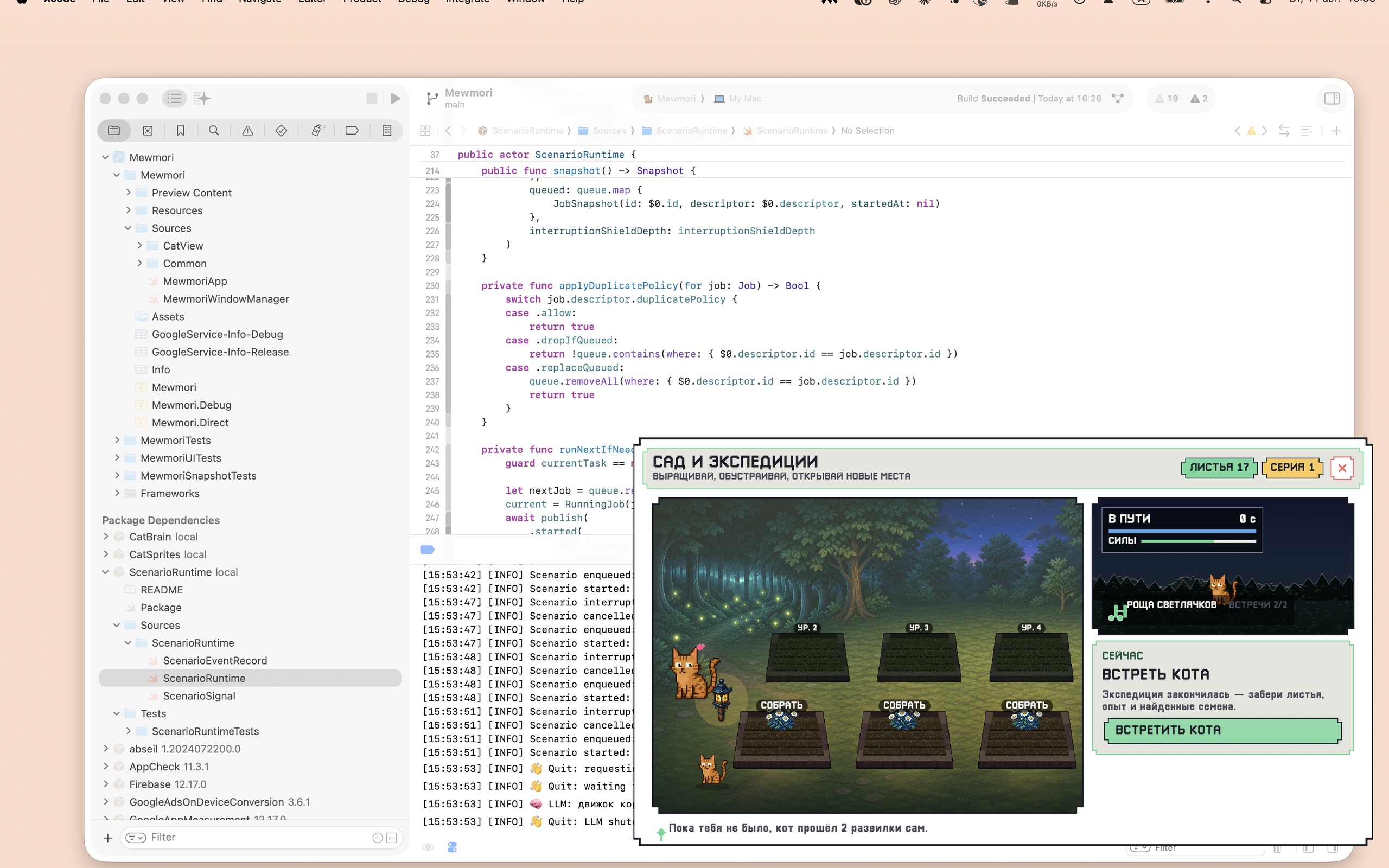Switch to the Source Control navigator
This screenshot has width=1389, height=868.
point(148,130)
